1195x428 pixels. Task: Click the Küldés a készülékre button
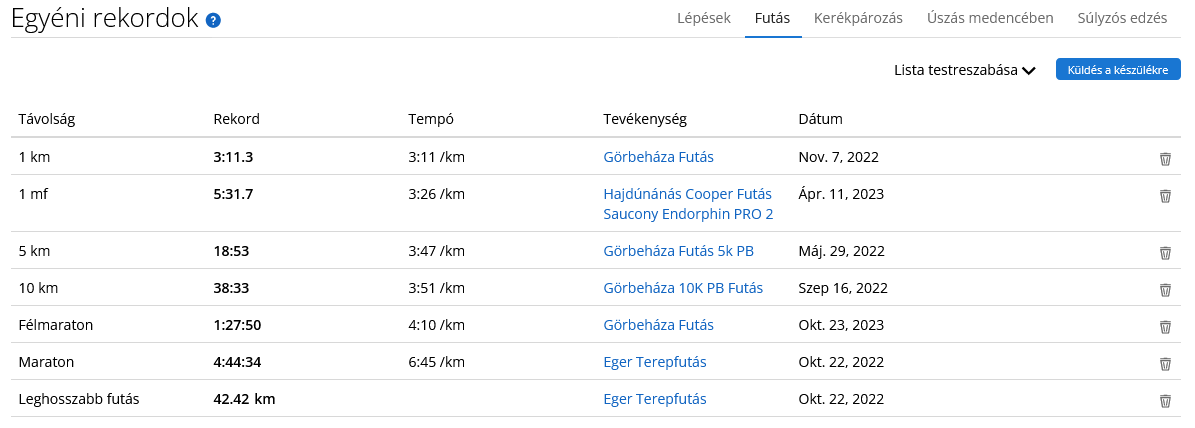point(1118,69)
